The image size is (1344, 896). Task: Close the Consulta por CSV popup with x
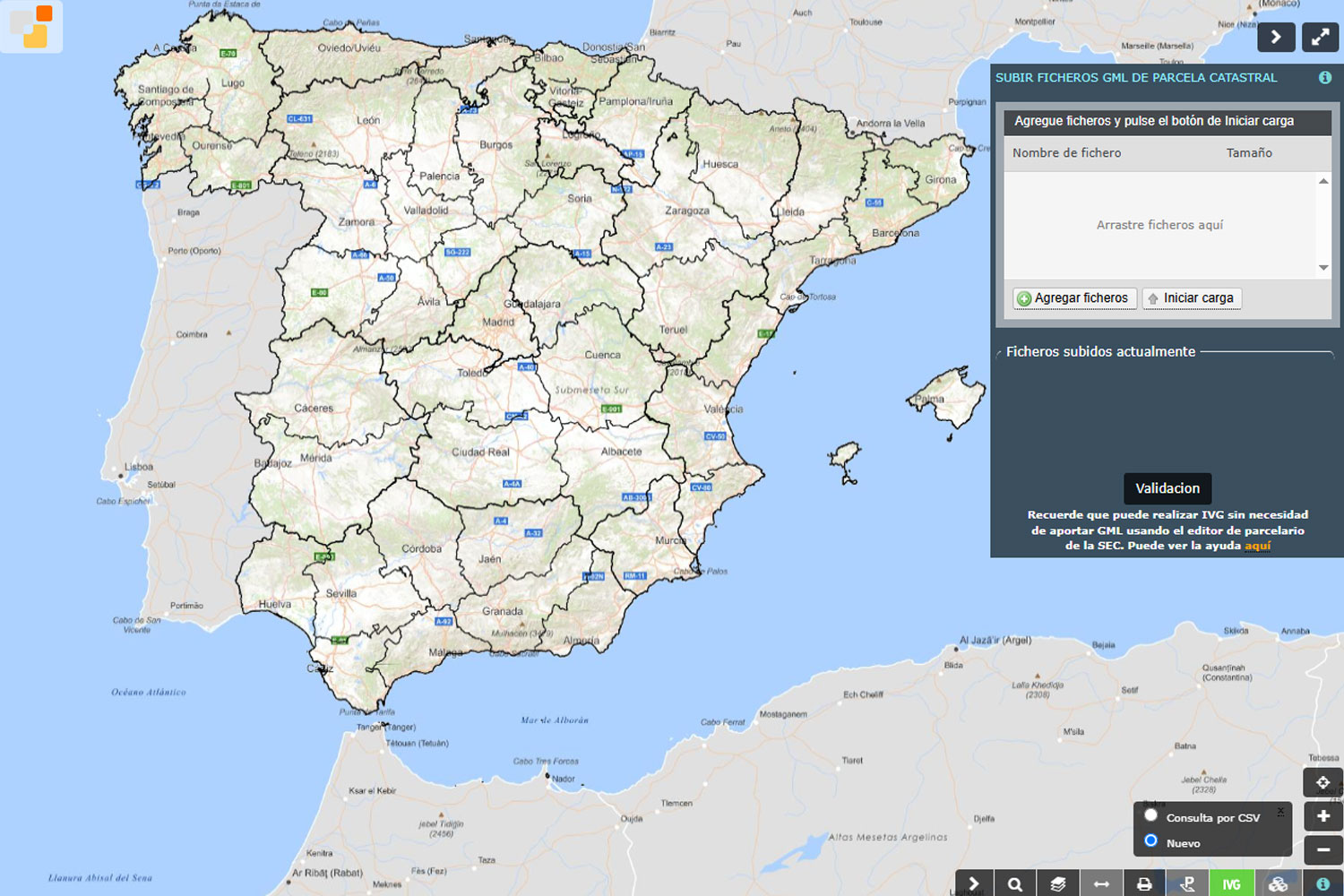coord(1280,811)
